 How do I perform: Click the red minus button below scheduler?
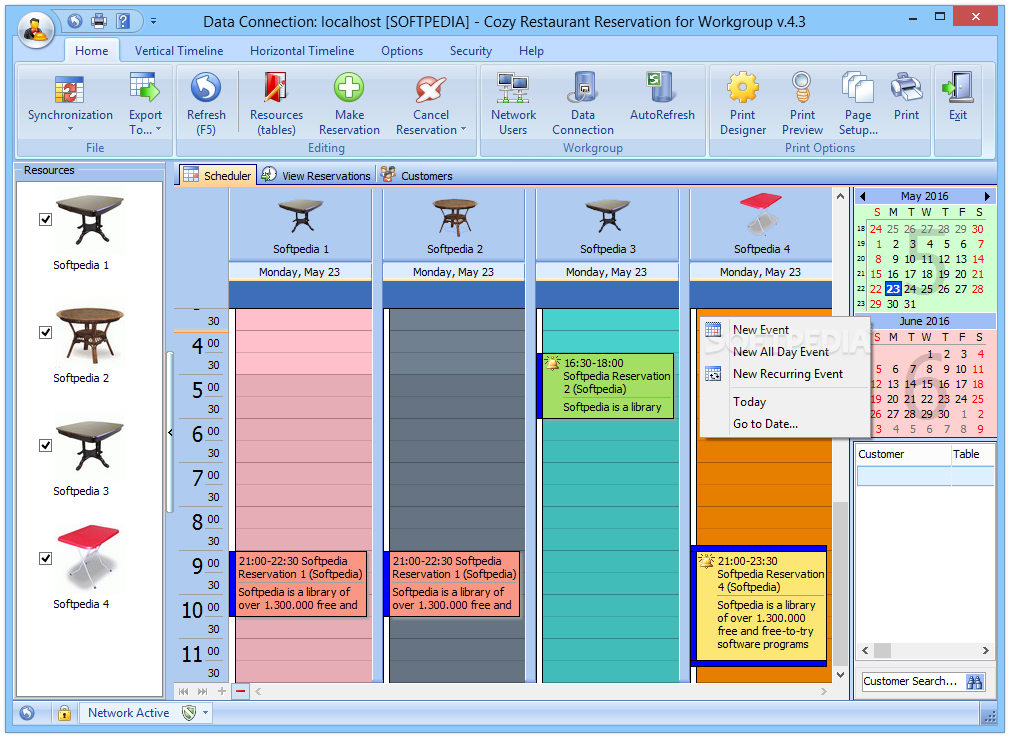240,691
